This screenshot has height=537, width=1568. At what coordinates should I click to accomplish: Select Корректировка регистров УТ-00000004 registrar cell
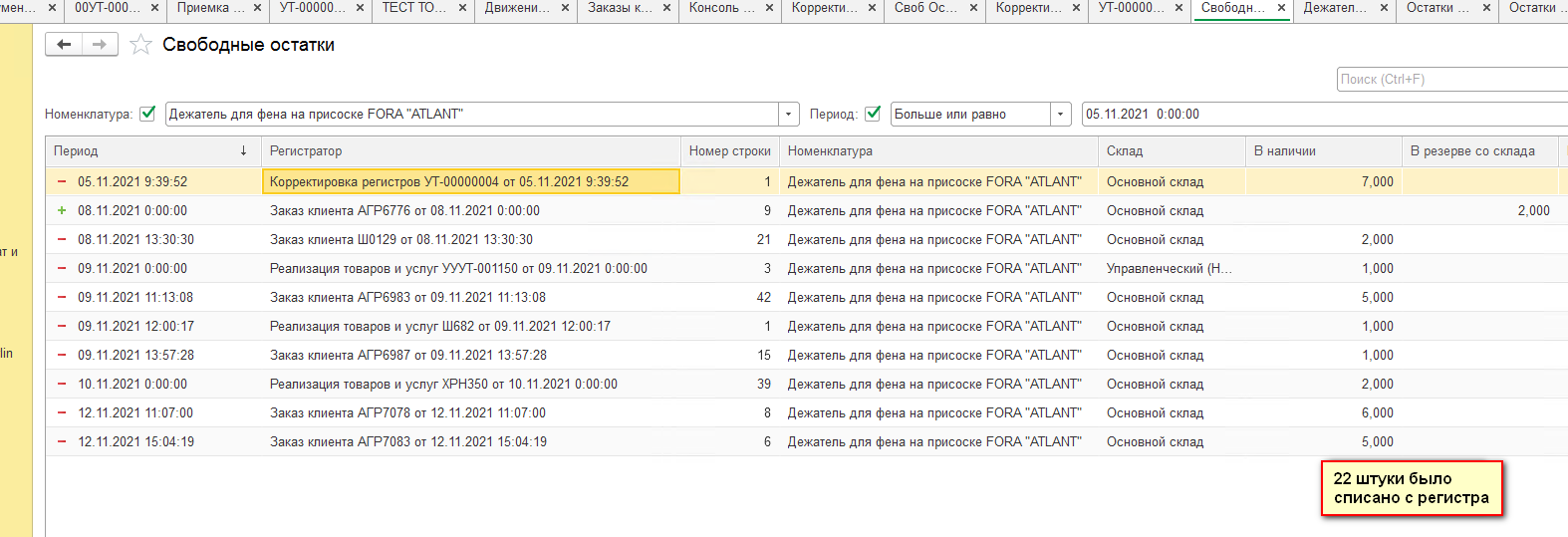[x=470, y=181]
